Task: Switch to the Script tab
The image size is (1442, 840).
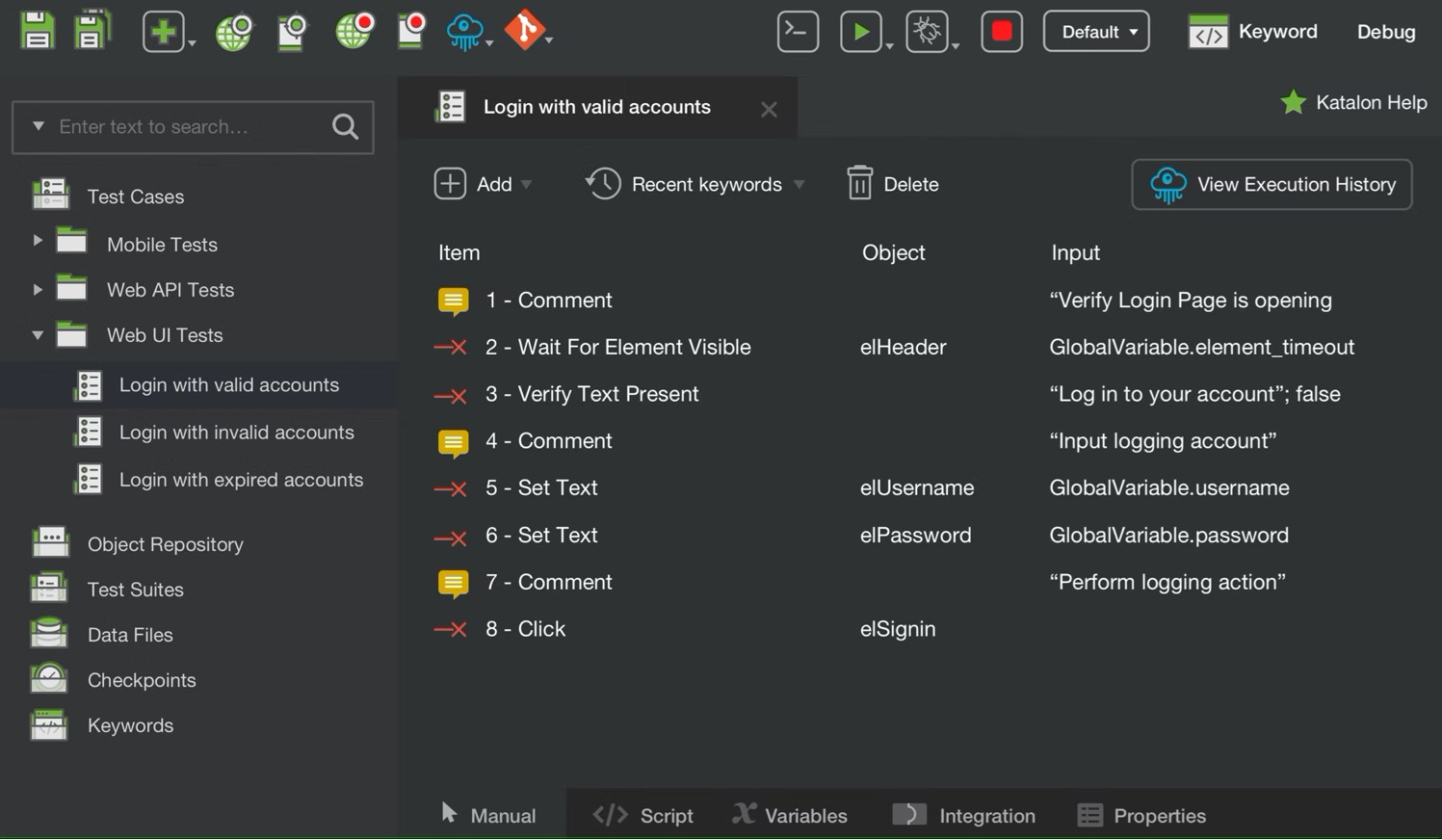Action: 642,816
